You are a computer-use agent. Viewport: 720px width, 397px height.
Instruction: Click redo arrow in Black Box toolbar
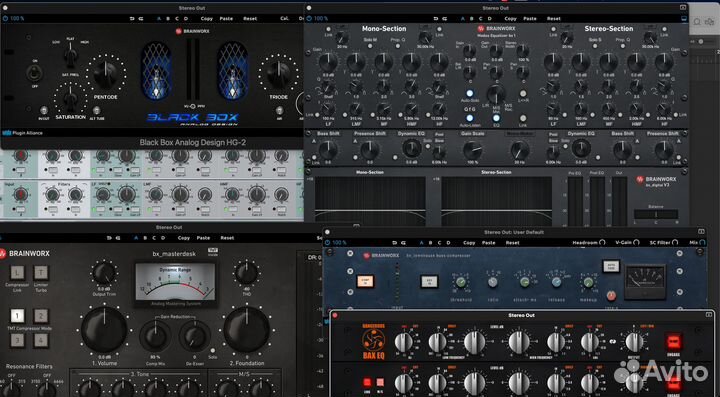[x=141, y=19]
